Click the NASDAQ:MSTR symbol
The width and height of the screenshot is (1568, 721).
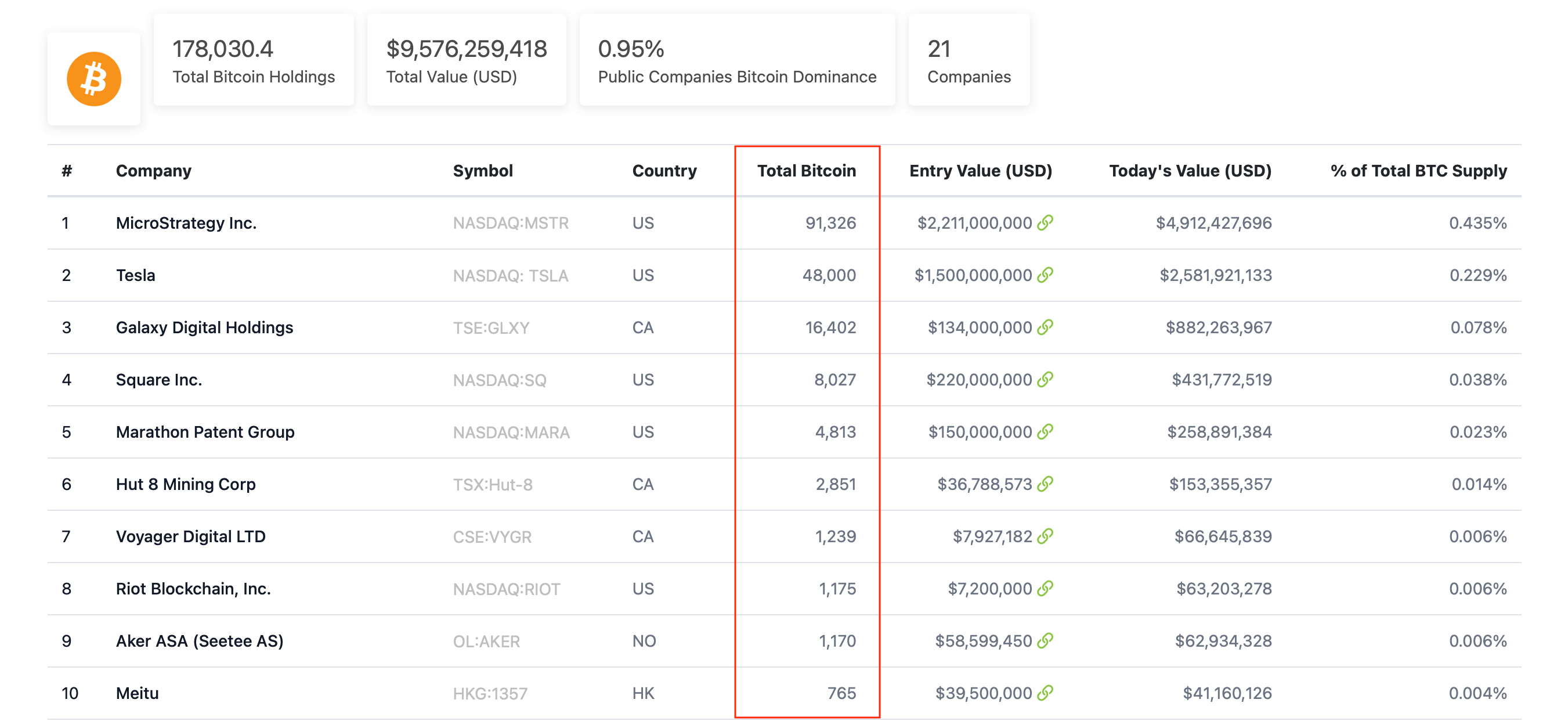(x=511, y=223)
